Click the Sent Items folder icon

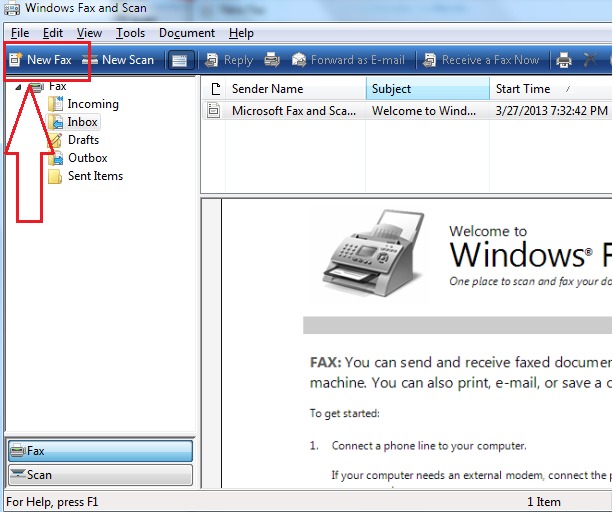coord(55,176)
